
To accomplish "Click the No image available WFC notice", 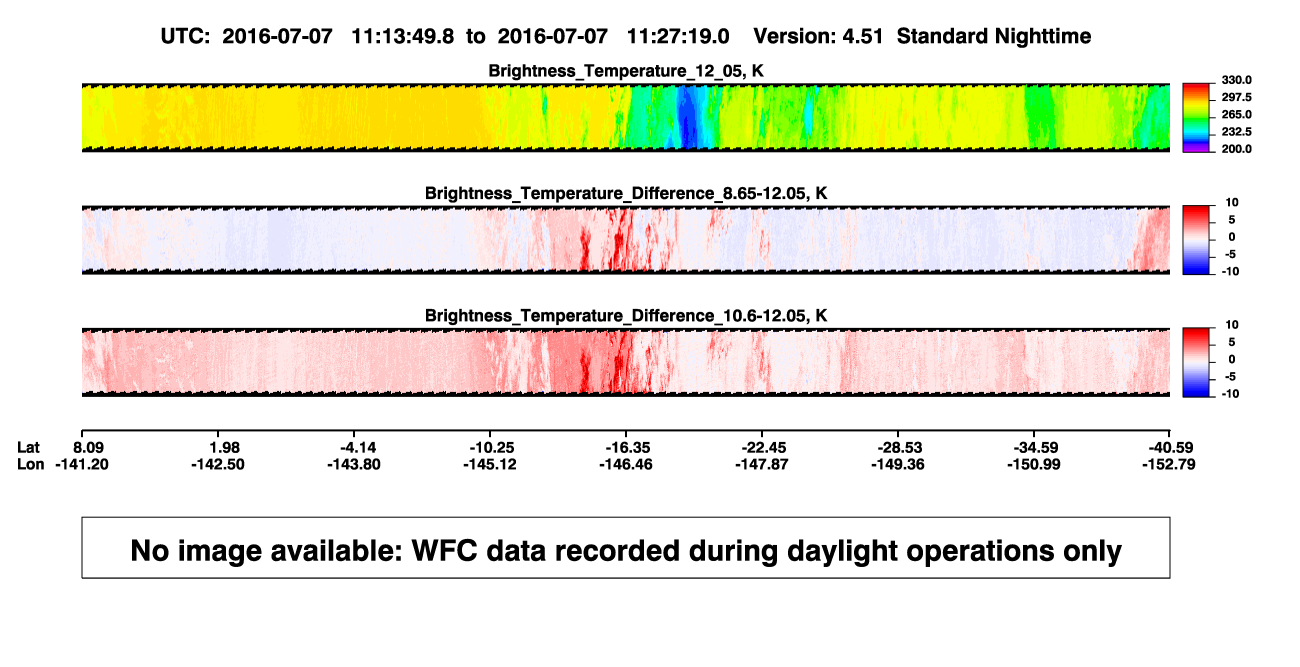I will [626, 548].
